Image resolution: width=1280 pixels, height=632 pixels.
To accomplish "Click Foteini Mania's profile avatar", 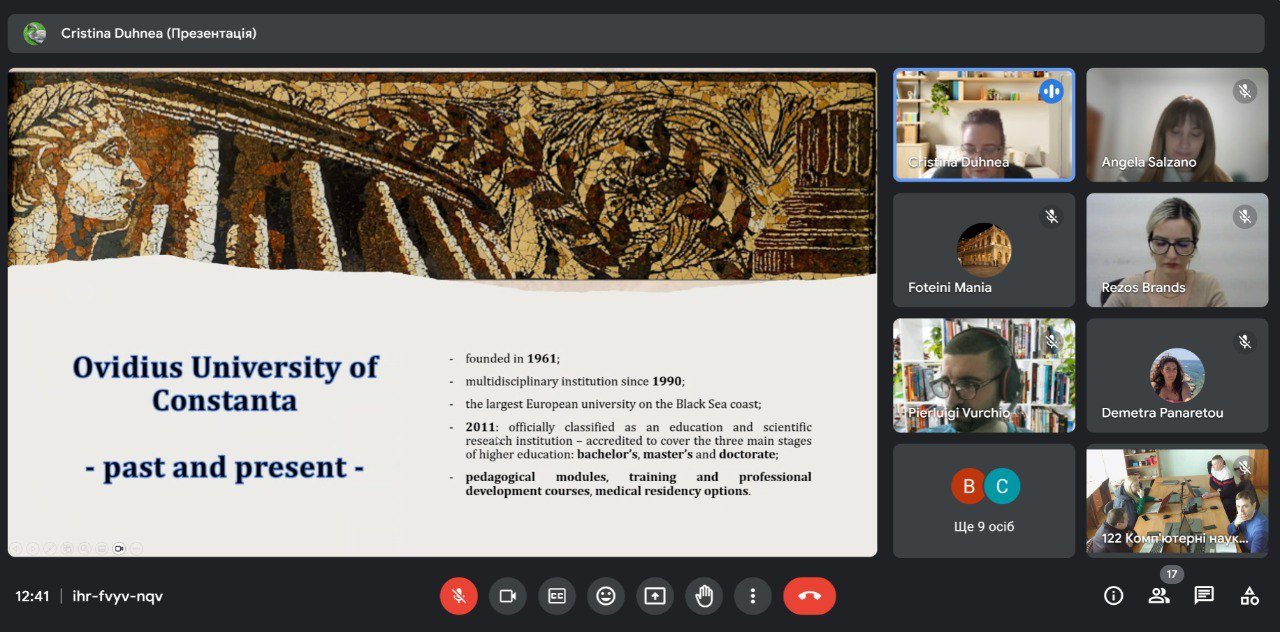I will (984, 249).
